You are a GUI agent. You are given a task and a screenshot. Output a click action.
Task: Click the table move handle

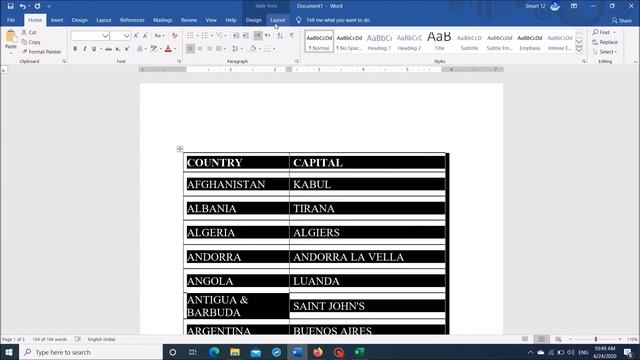click(180, 149)
